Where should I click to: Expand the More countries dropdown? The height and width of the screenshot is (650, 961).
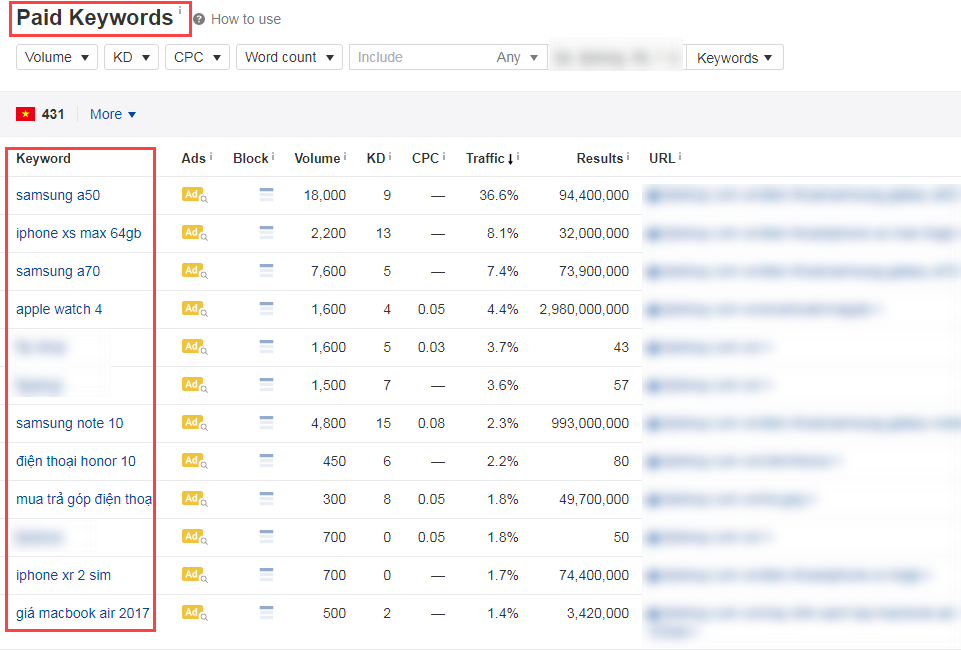pyautogui.click(x=113, y=114)
